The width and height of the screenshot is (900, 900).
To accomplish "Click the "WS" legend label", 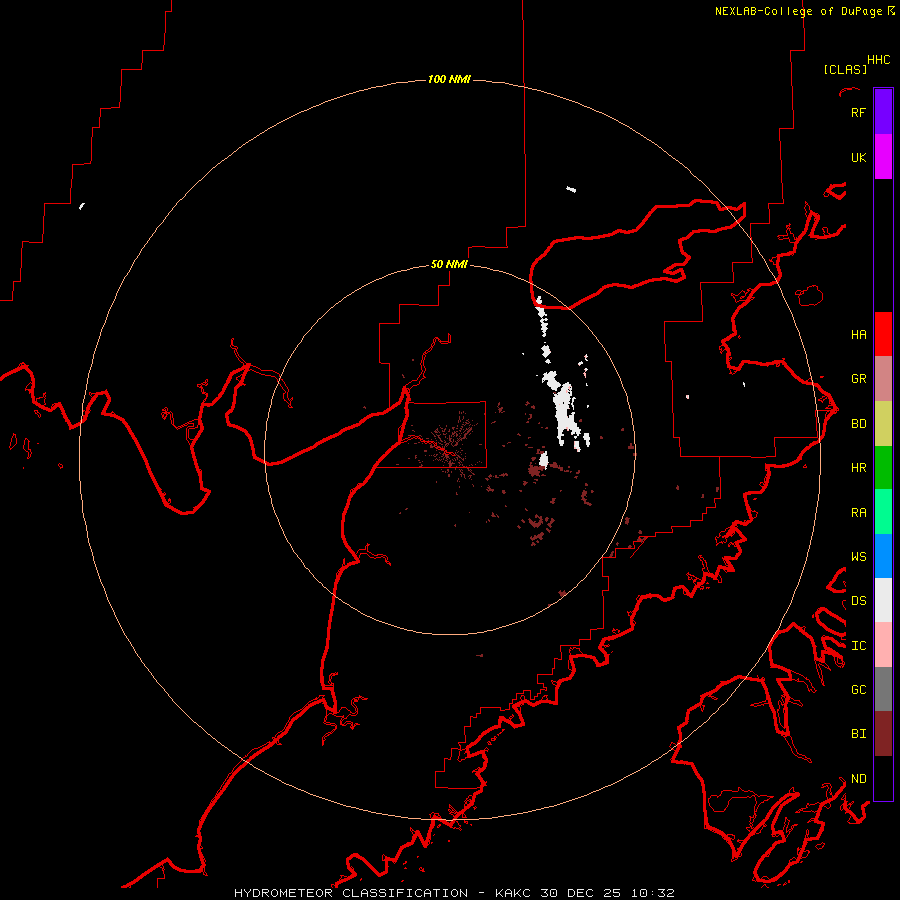I will coord(858,556).
